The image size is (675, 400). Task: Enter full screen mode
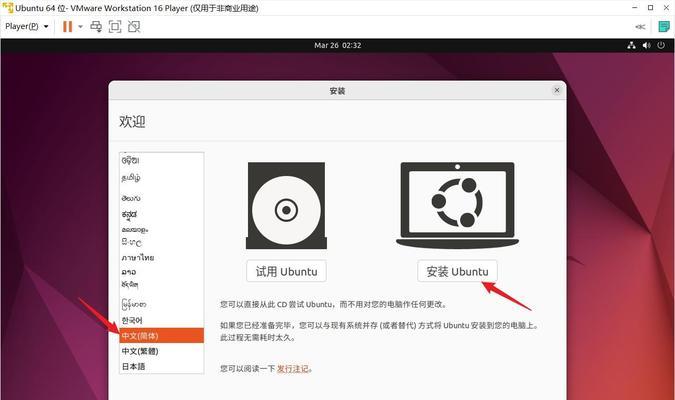point(115,27)
